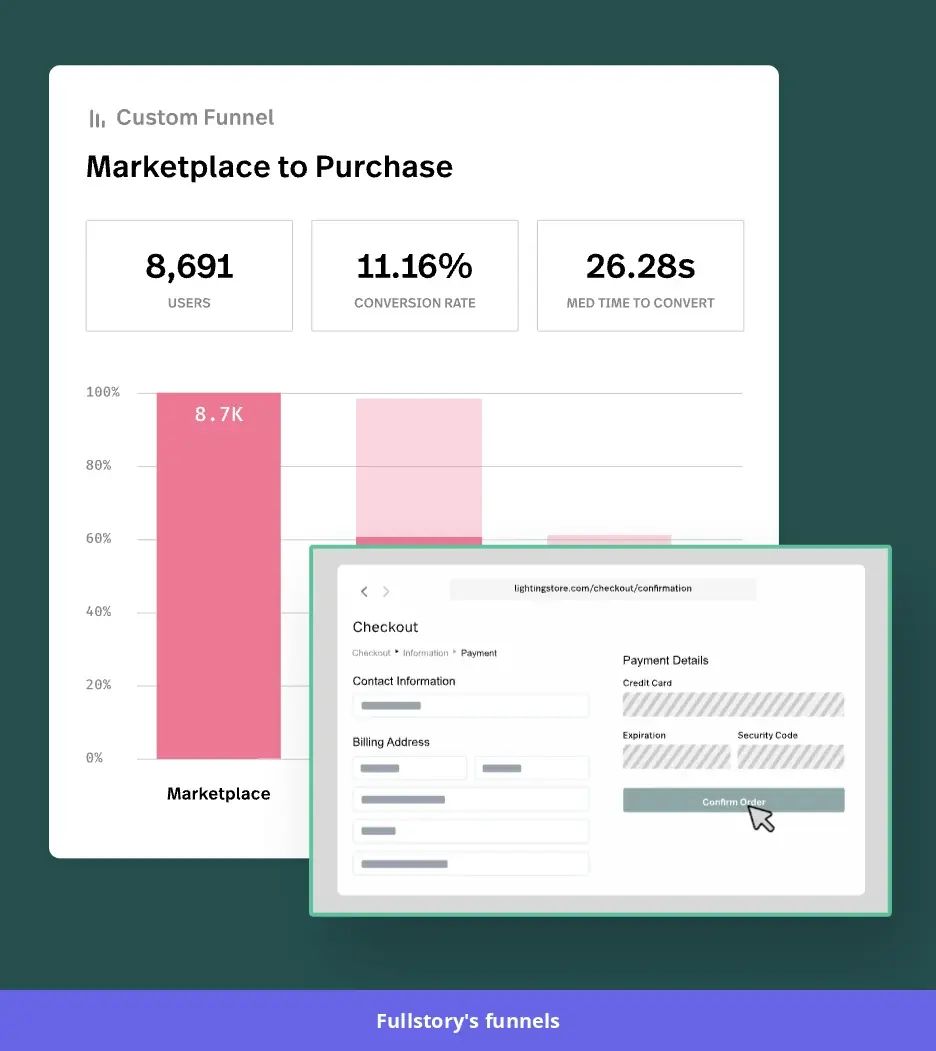
Task: Select the Payment breadcrumb step
Action: point(479,653)
